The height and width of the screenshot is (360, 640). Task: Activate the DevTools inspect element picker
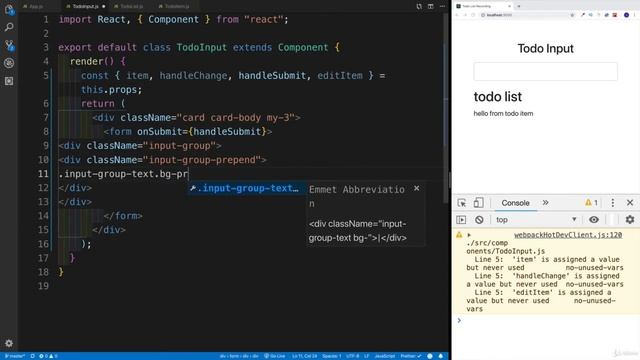click(462, 203)
